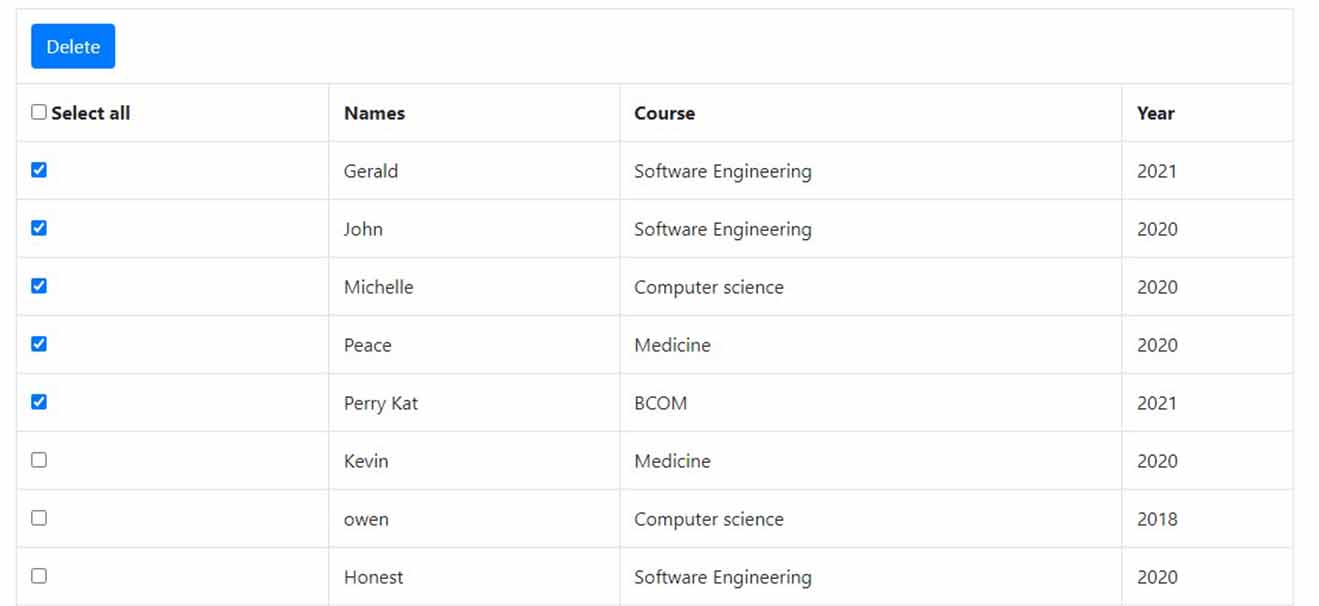Viewport: 1319px width, 606px height.
Task: Uncheck the checkbox in John's row
Action: (x=39, y=228)
